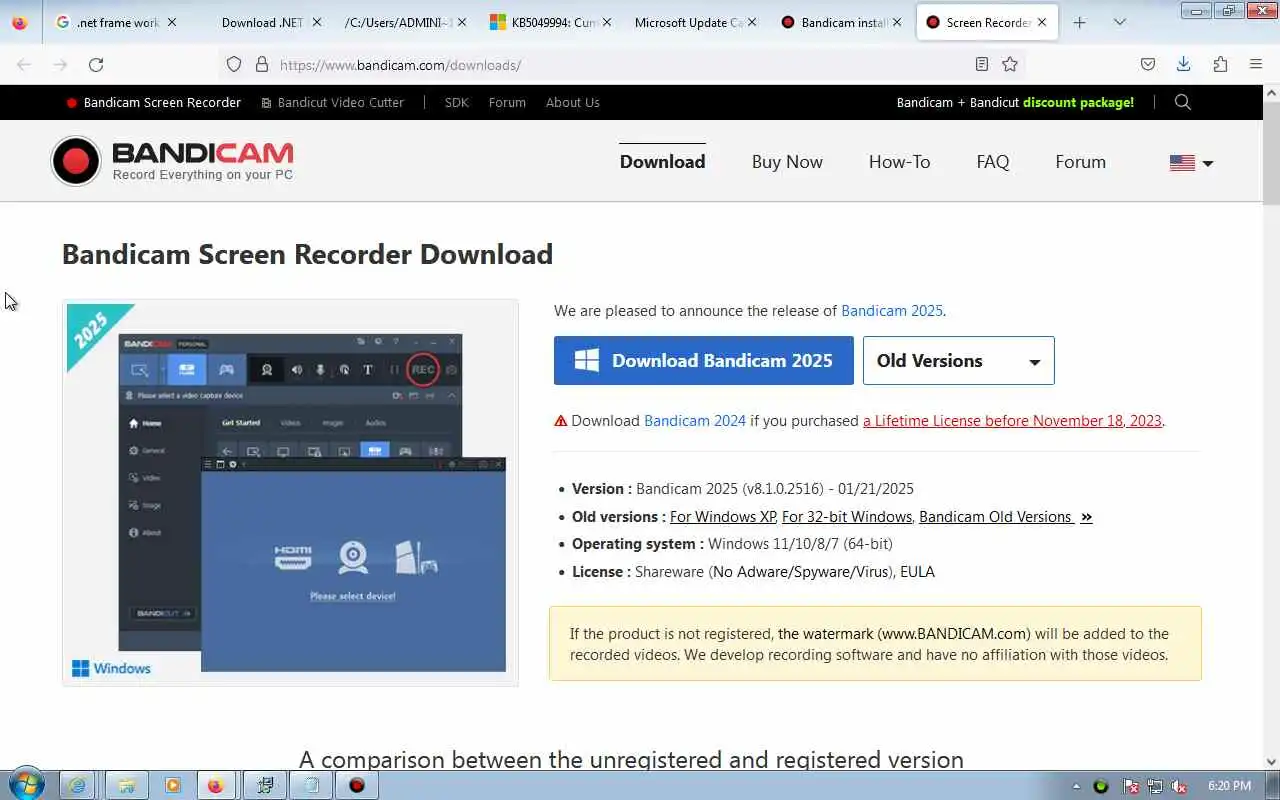Open the Firefox downloads panel
This screenshot has width=1280, height=800.
(1183, 64)
